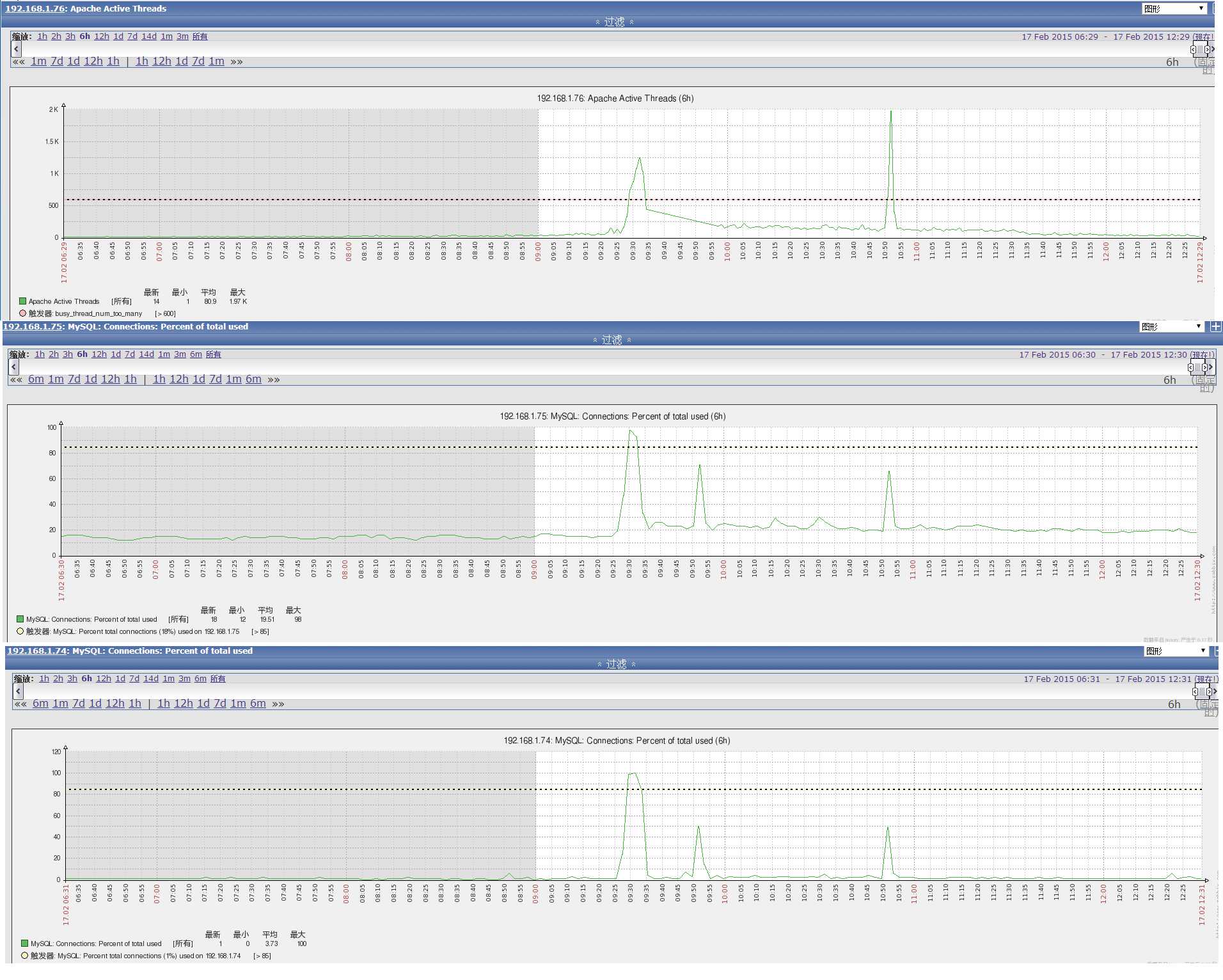Set Apache graph zoom to 1h
Viewport: 1223px width, 980px height.
[42, 36]
